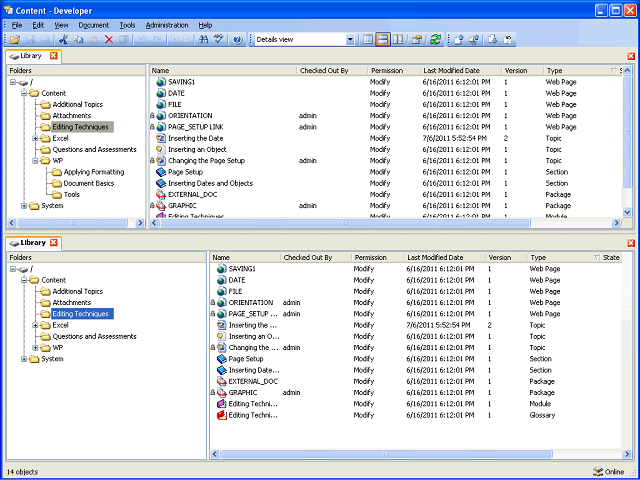Image resolution: width=640 pixels, height=480 pixels.
Task: Sort by Checked Out By column, lower list
Action: tap(316, 258)
